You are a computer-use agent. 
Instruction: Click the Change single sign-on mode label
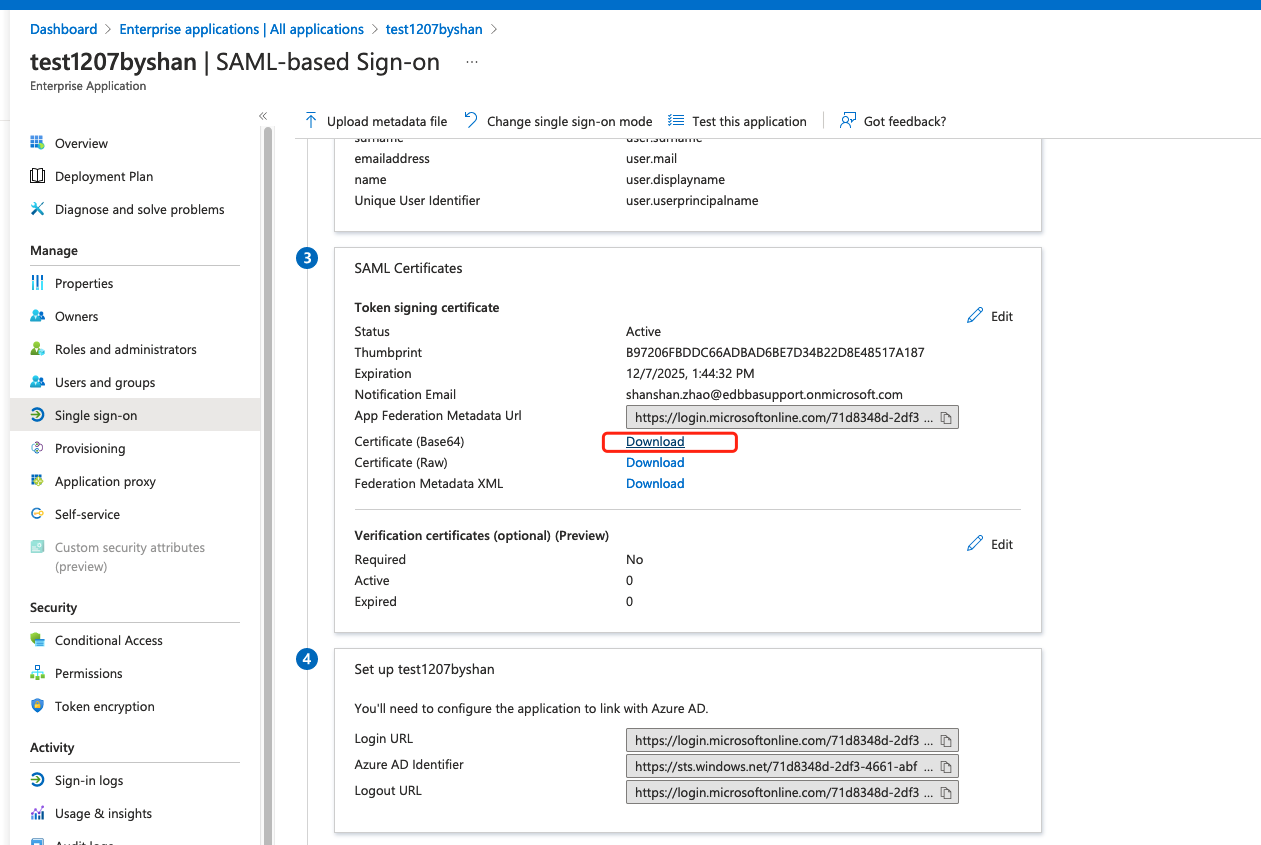(x=569, y=121)
